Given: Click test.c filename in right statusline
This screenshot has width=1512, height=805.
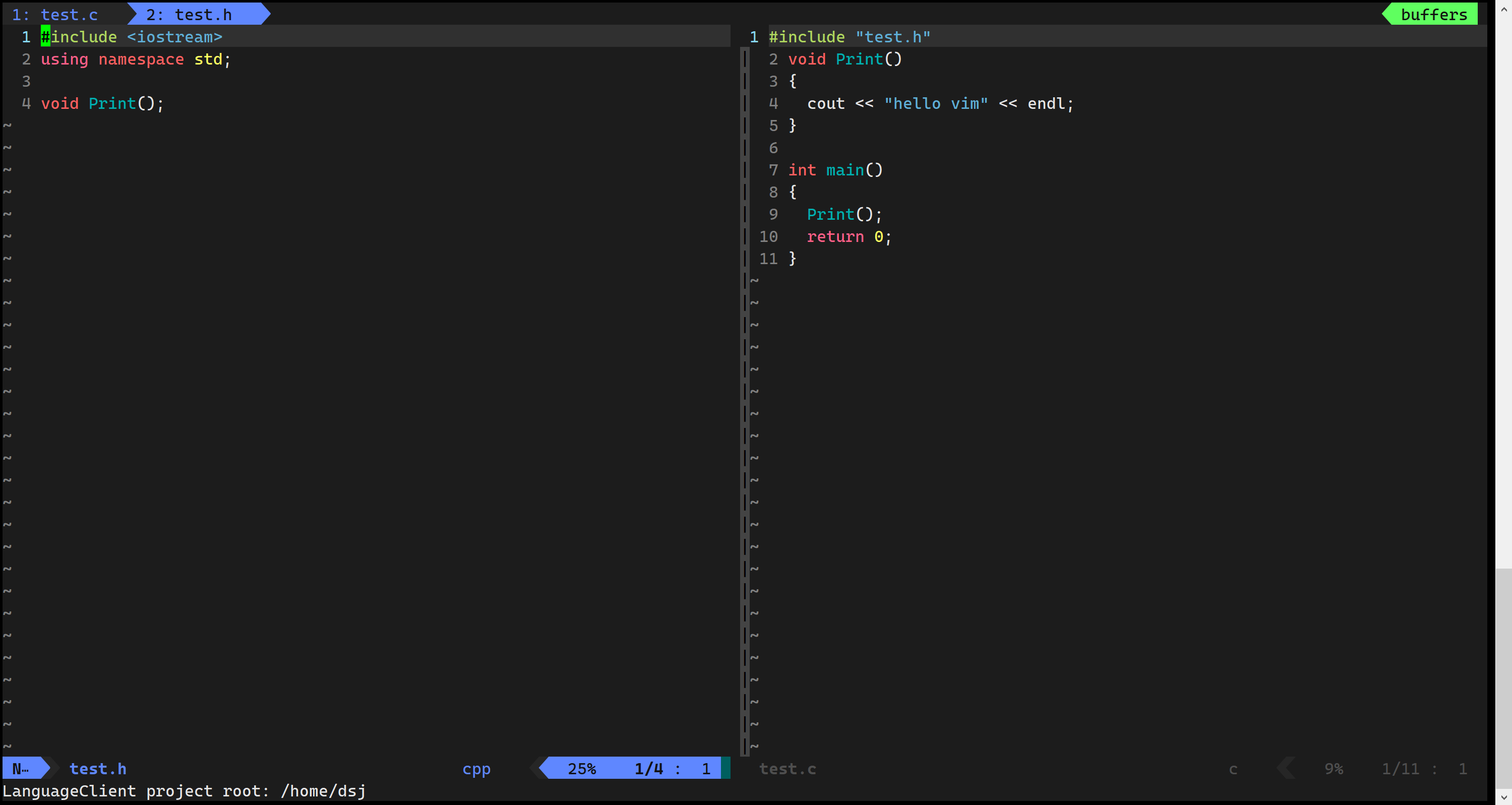Looking at the screenshot, I should [x=788, y=769].
